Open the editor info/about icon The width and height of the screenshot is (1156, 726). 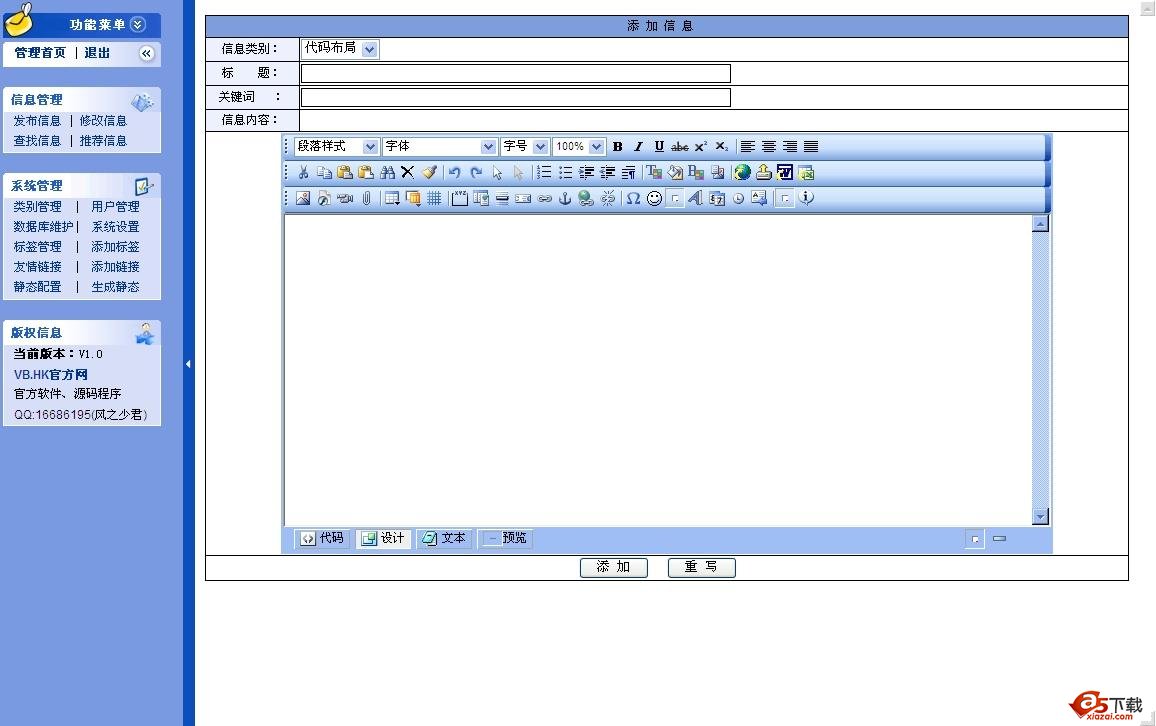(x=807, y=198)
